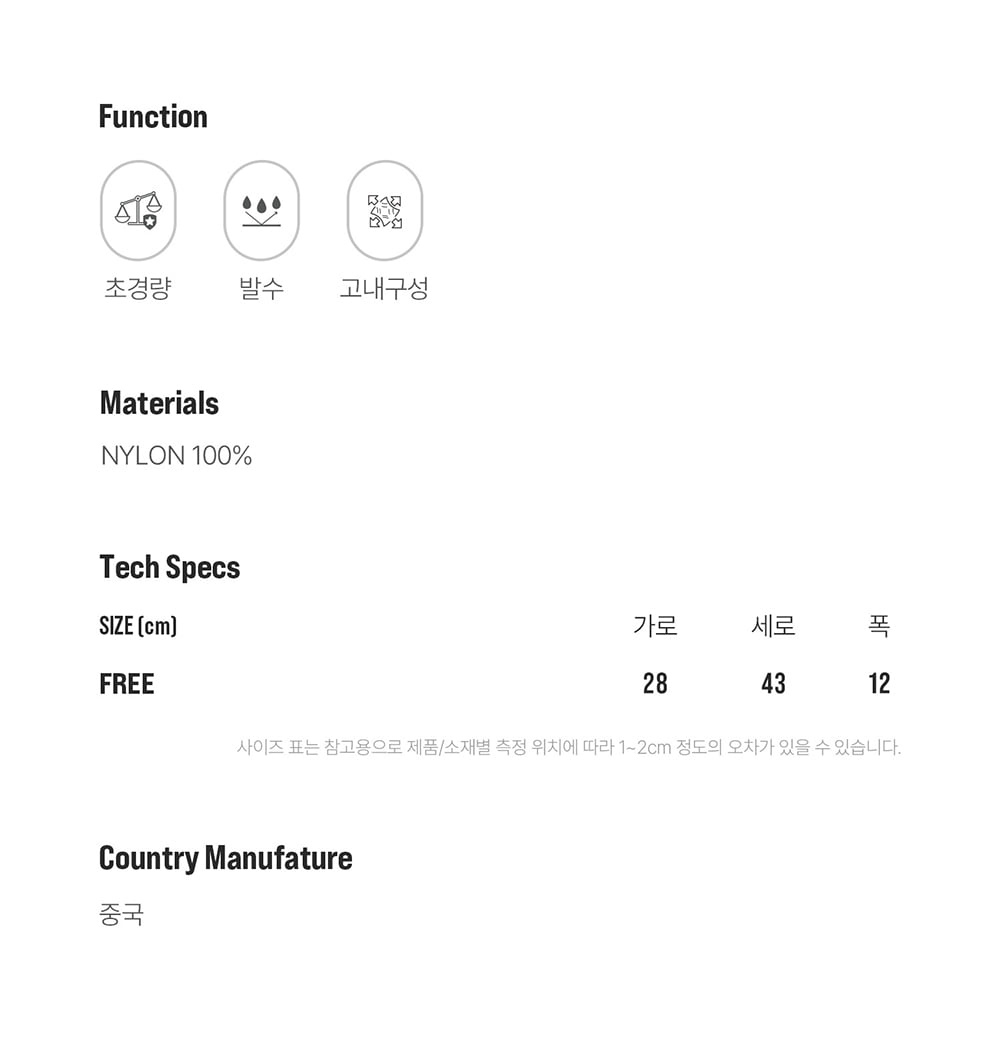The width and height of the screenshot is (1000, 1039).
Task: Click the 중국 country text
Action: (122, 914)
